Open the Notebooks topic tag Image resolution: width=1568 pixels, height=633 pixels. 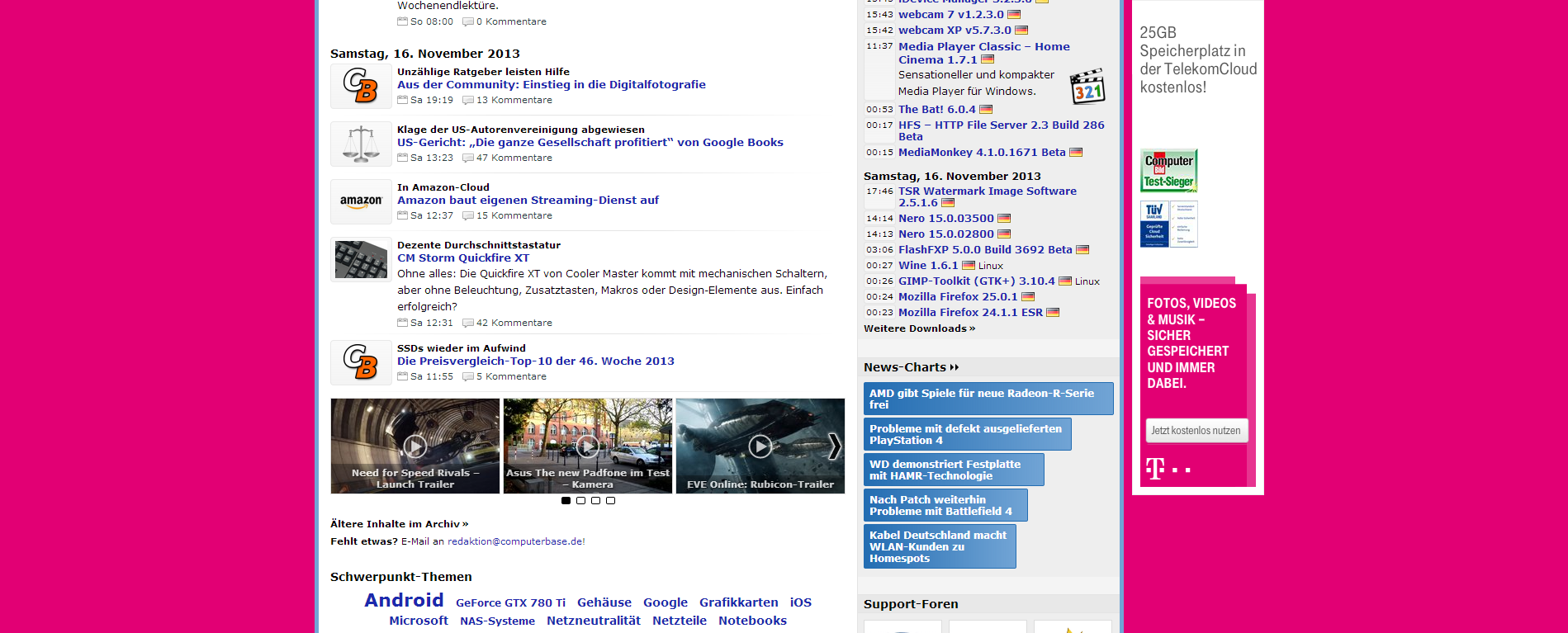[x=752, y=621]
